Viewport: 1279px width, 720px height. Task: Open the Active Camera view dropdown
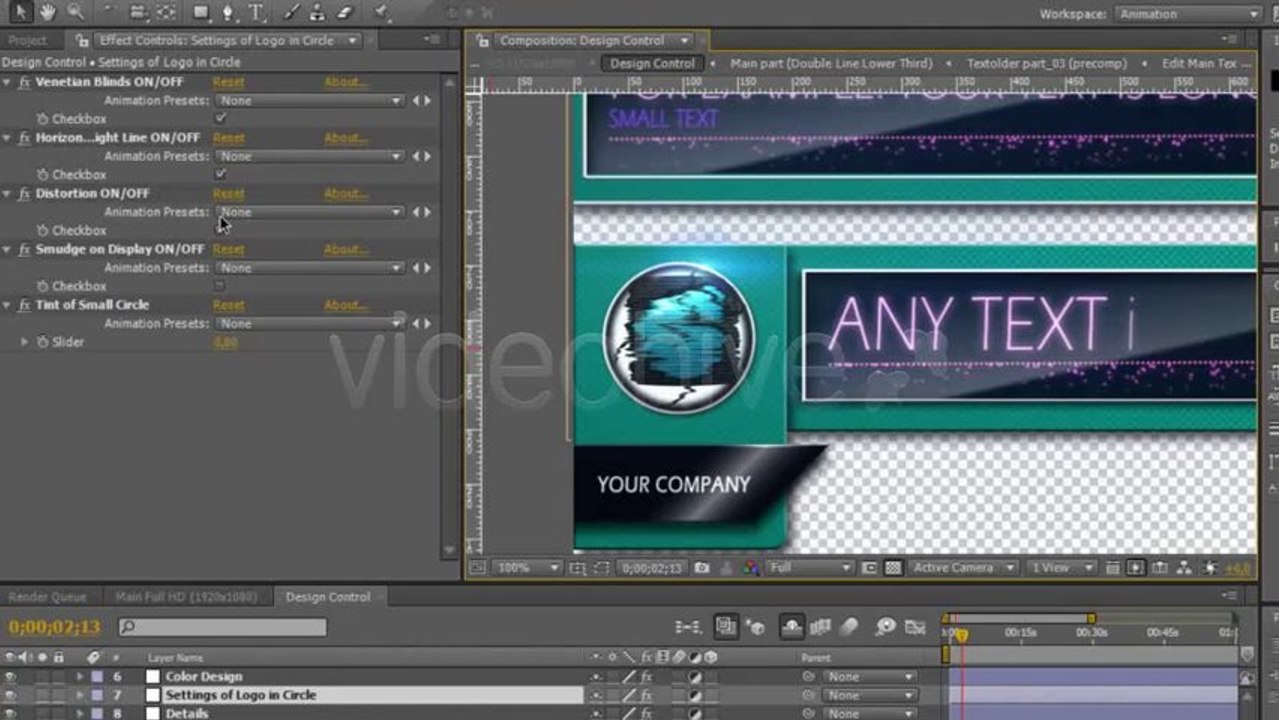(x=963, y=567)
